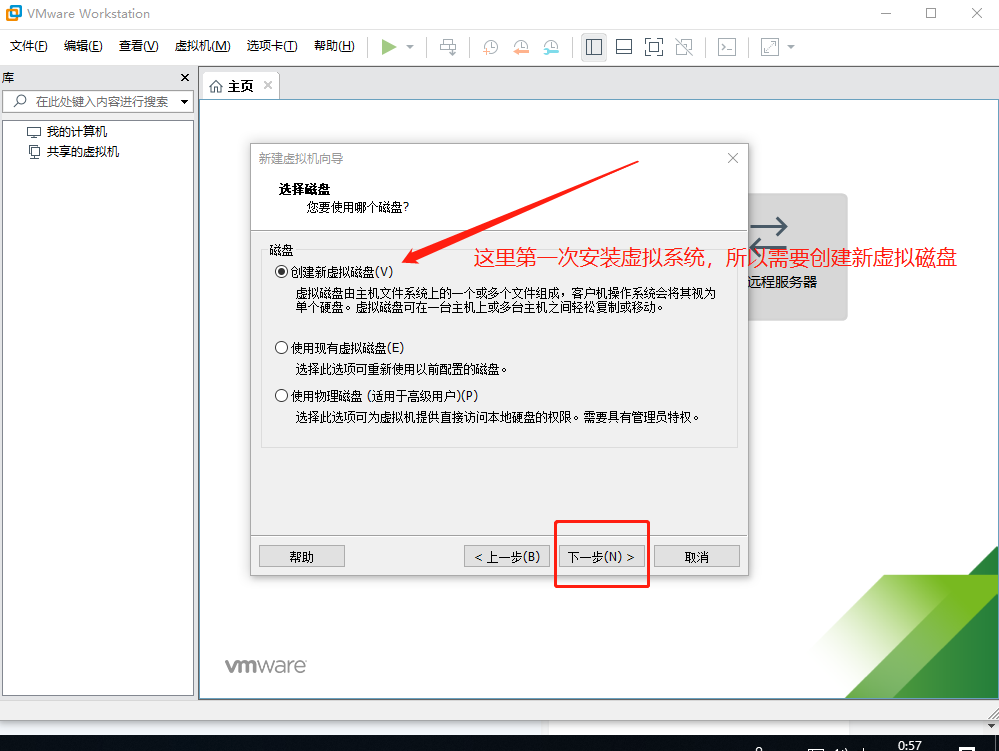The height and width of the screenshot is (751, 999).
Task: Open the 选项卡(T) menu
Action: click(x=272, y=46)
